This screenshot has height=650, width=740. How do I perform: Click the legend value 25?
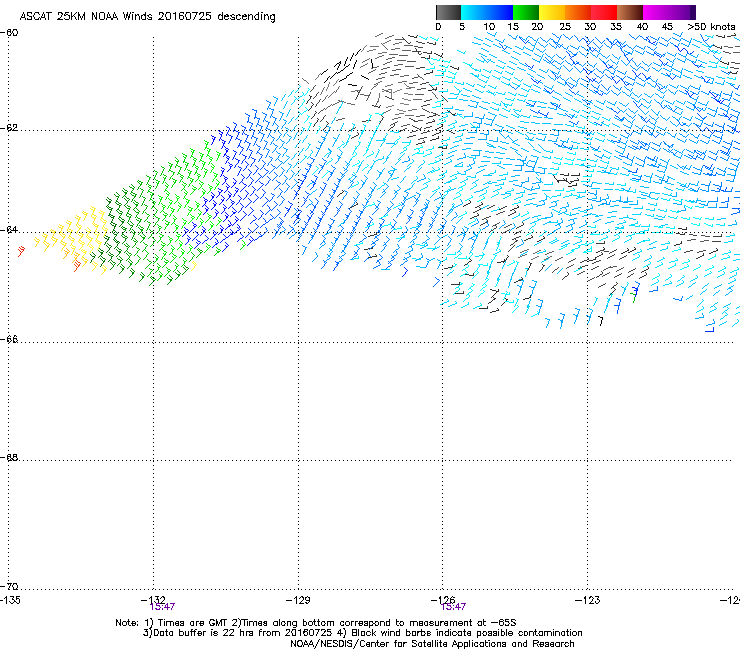[x=565, y=26]
